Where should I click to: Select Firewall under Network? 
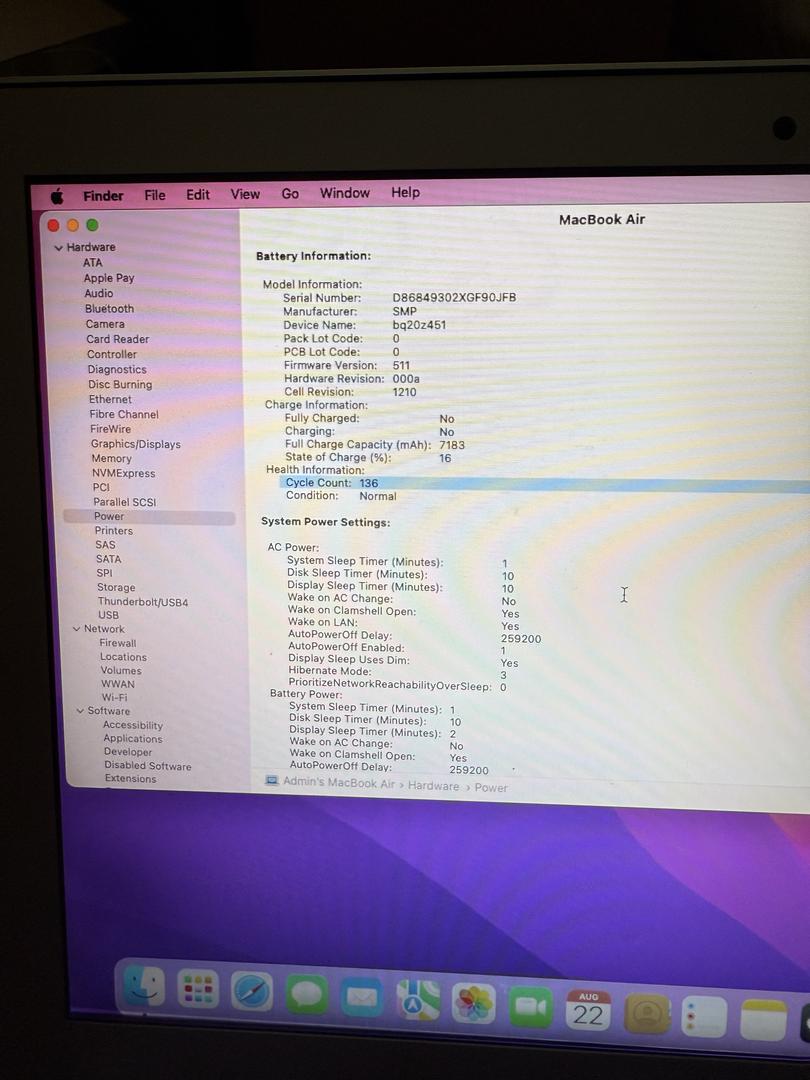click(118, 643)
